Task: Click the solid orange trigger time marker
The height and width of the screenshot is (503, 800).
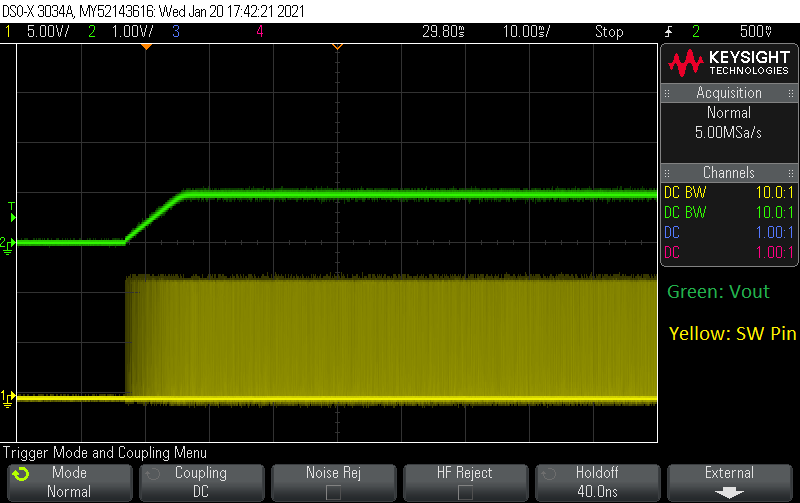Action: click(146, 47)
